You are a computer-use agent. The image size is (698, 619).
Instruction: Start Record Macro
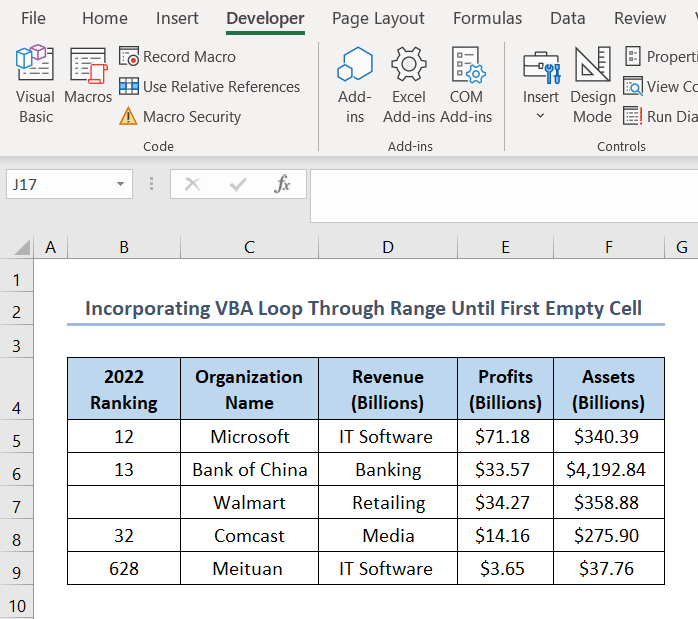tap(177, 57)
